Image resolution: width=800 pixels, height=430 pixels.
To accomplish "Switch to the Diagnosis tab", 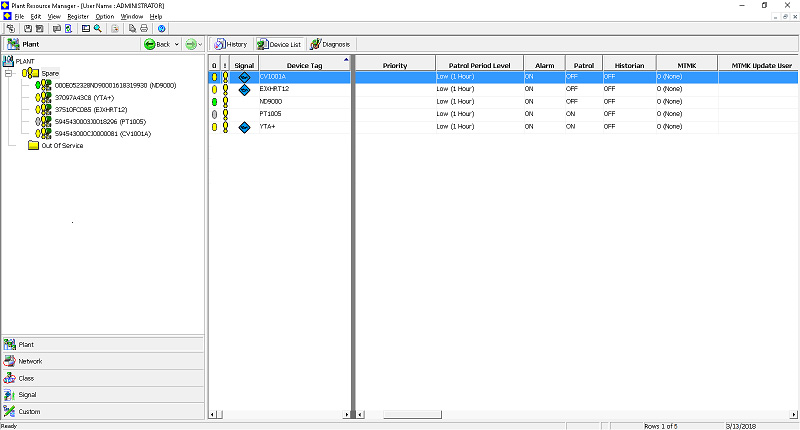I will click(329, 44).
